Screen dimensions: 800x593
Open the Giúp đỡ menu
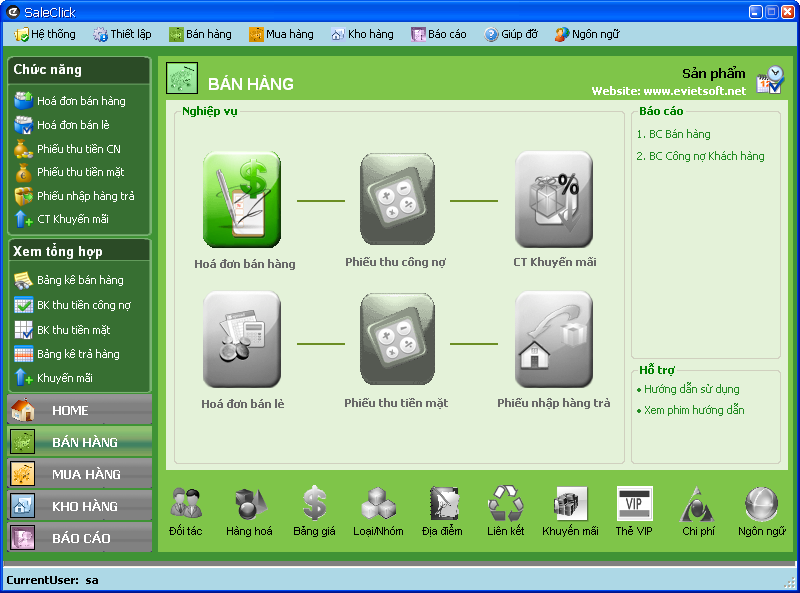pyautogui.click(x=511, y=34)
